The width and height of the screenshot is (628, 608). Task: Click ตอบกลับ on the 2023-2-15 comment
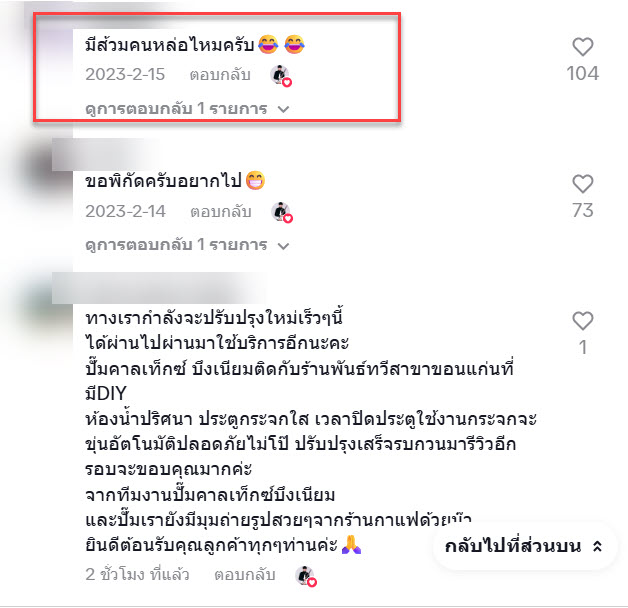[x=220, y=75]
